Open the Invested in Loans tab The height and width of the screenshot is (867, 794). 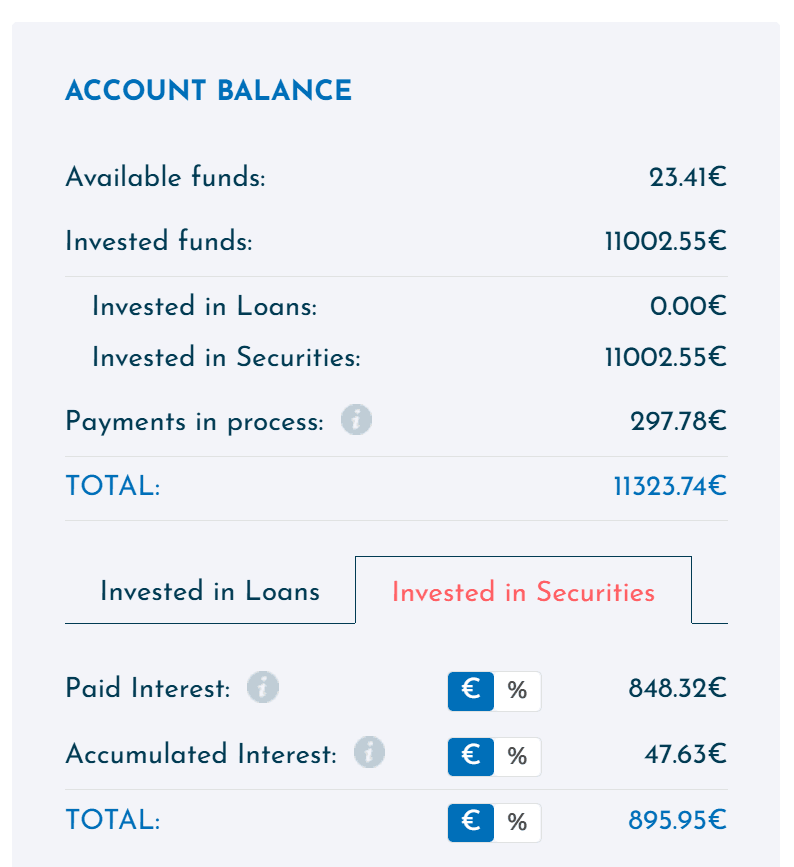210,591
